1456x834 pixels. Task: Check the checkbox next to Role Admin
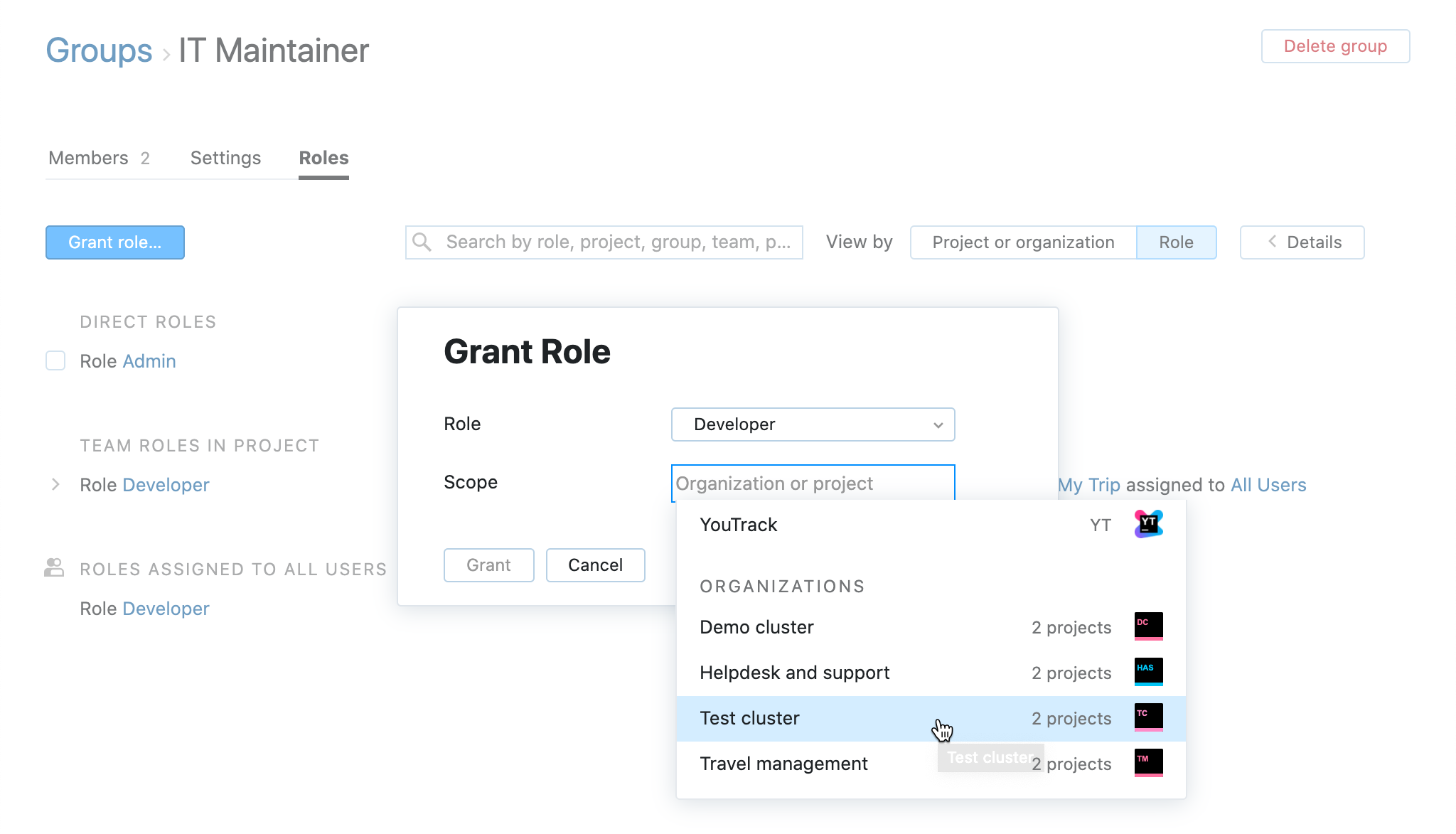[55, 360]
